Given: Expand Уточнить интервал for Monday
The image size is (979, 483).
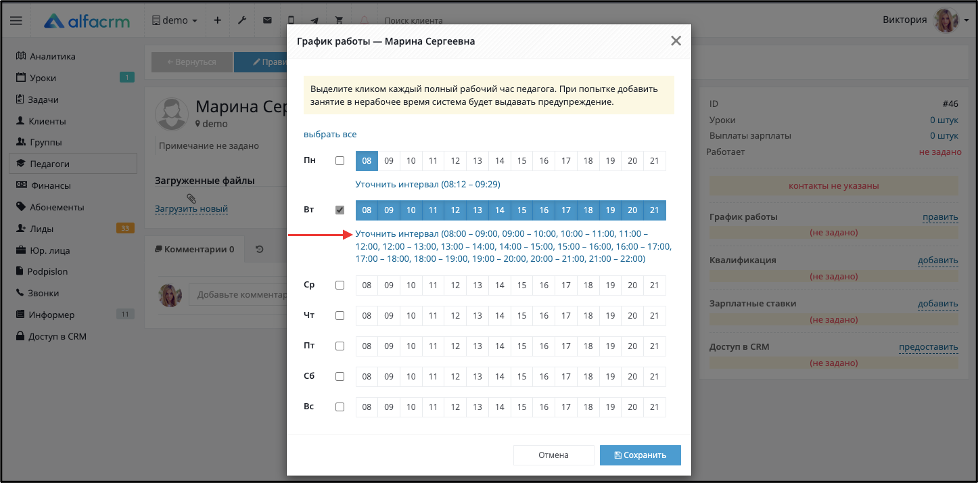Looking at the screenshot, I should click(428, 185).
